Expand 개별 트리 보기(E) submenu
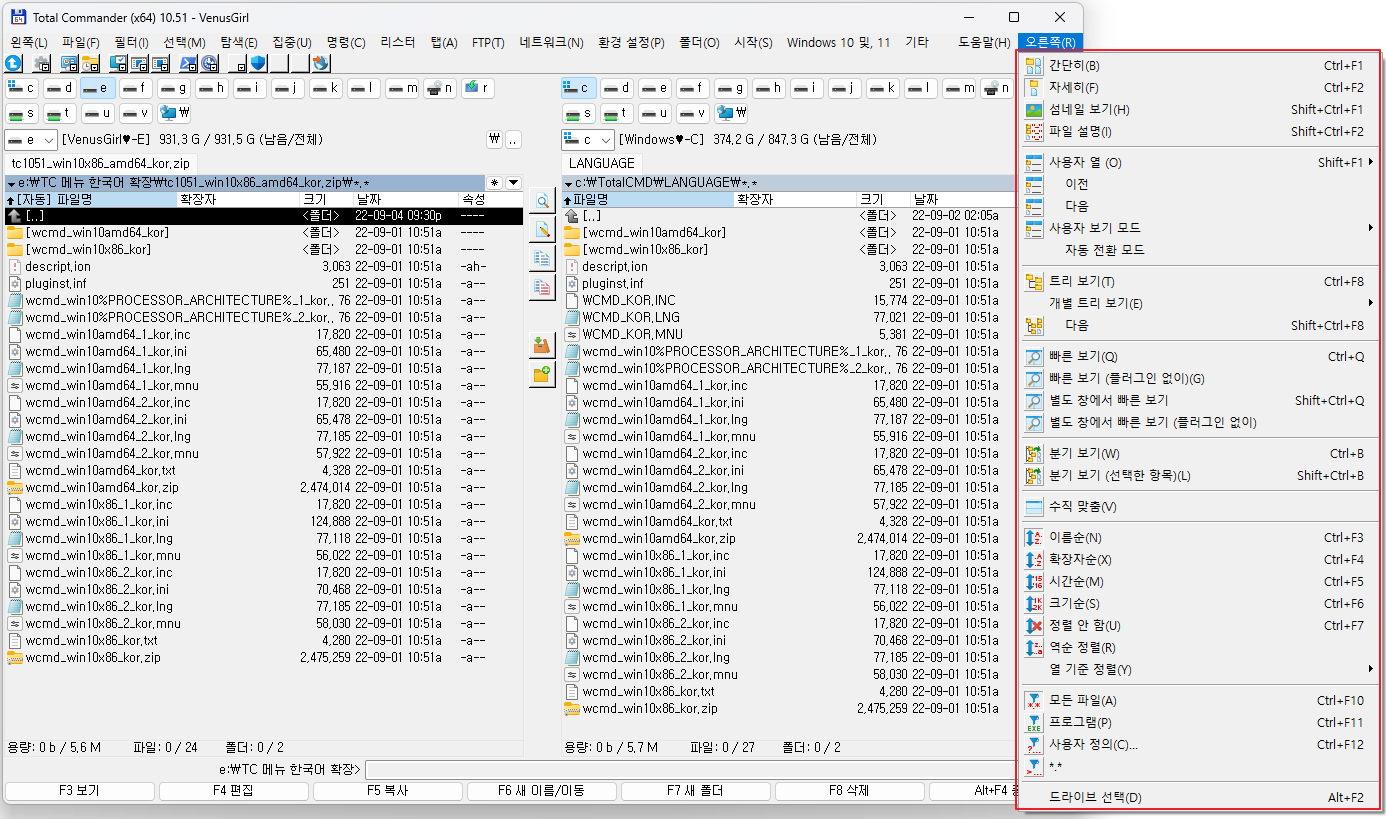Viewport: 1386px width, 819px height. pos(1198,304)
